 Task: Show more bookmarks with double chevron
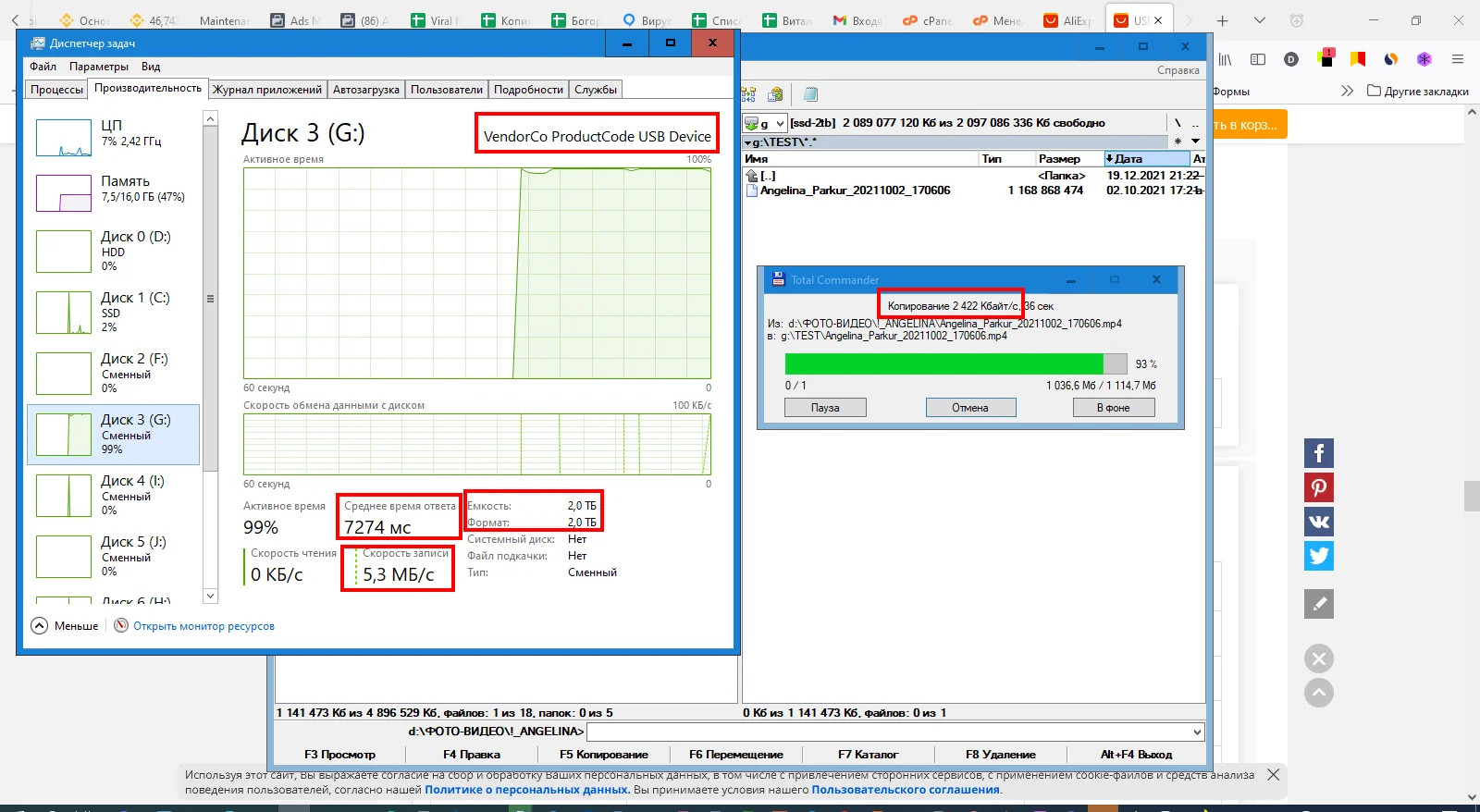click(x=1347, y=91)
